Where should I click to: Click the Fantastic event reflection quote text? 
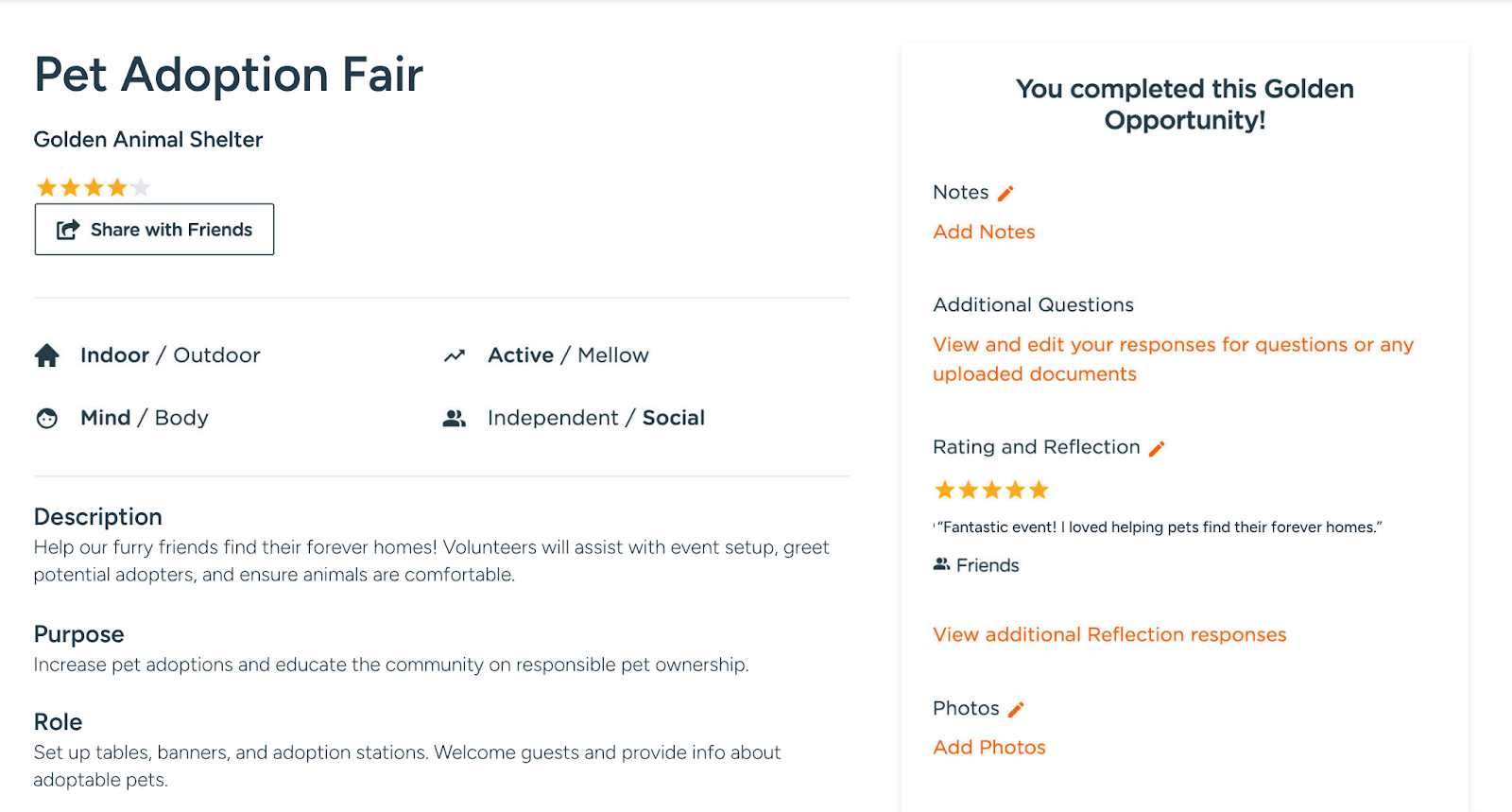[x=1160, y=527]
